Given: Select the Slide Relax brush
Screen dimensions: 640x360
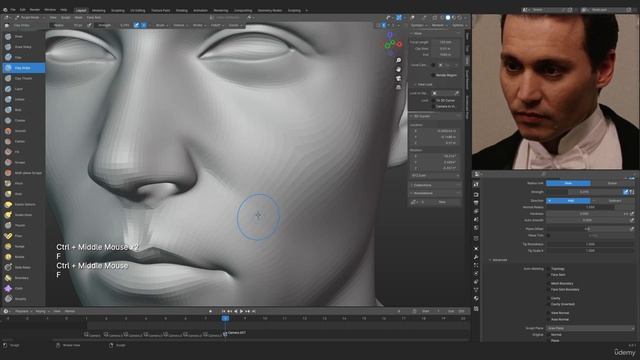Looking at the screenshot, I should [23, 267].
